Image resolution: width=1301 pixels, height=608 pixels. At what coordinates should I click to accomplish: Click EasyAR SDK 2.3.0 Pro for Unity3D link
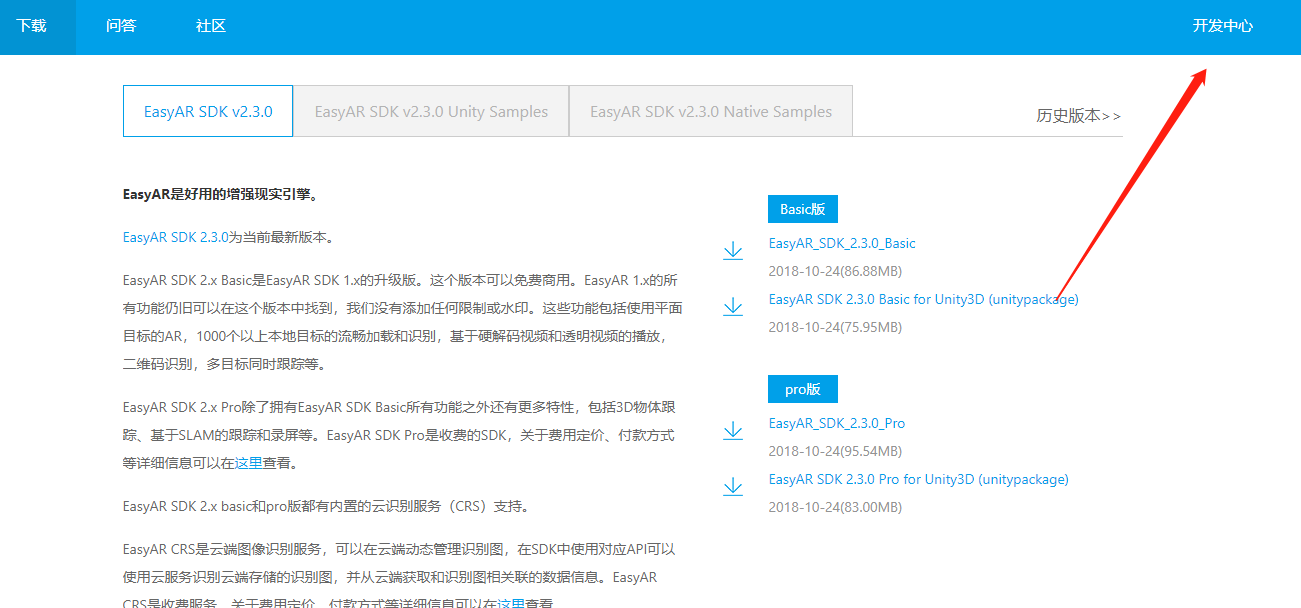(919, 479)
